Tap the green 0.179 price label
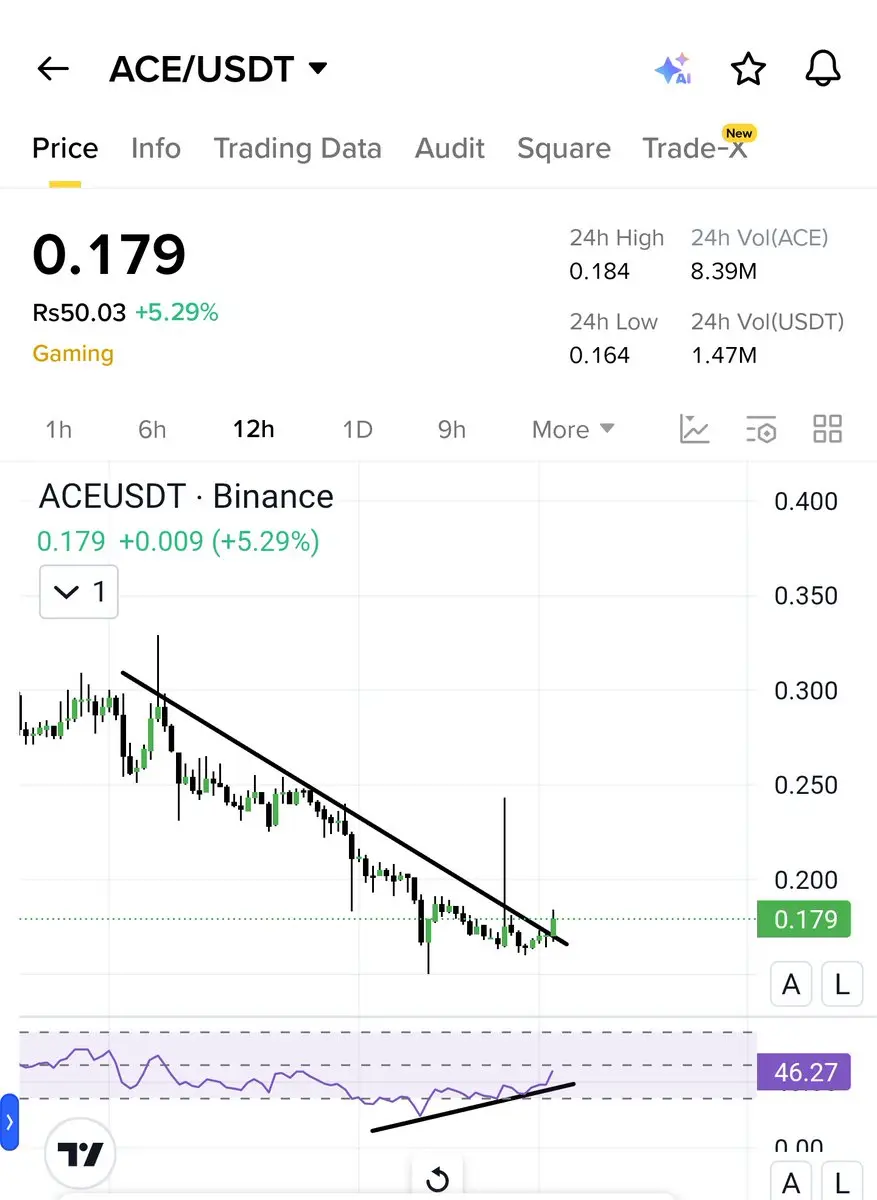 point(804,919)
